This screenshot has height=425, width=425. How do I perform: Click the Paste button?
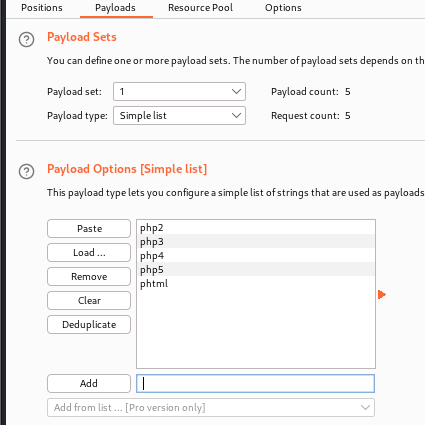coord(89,229)
